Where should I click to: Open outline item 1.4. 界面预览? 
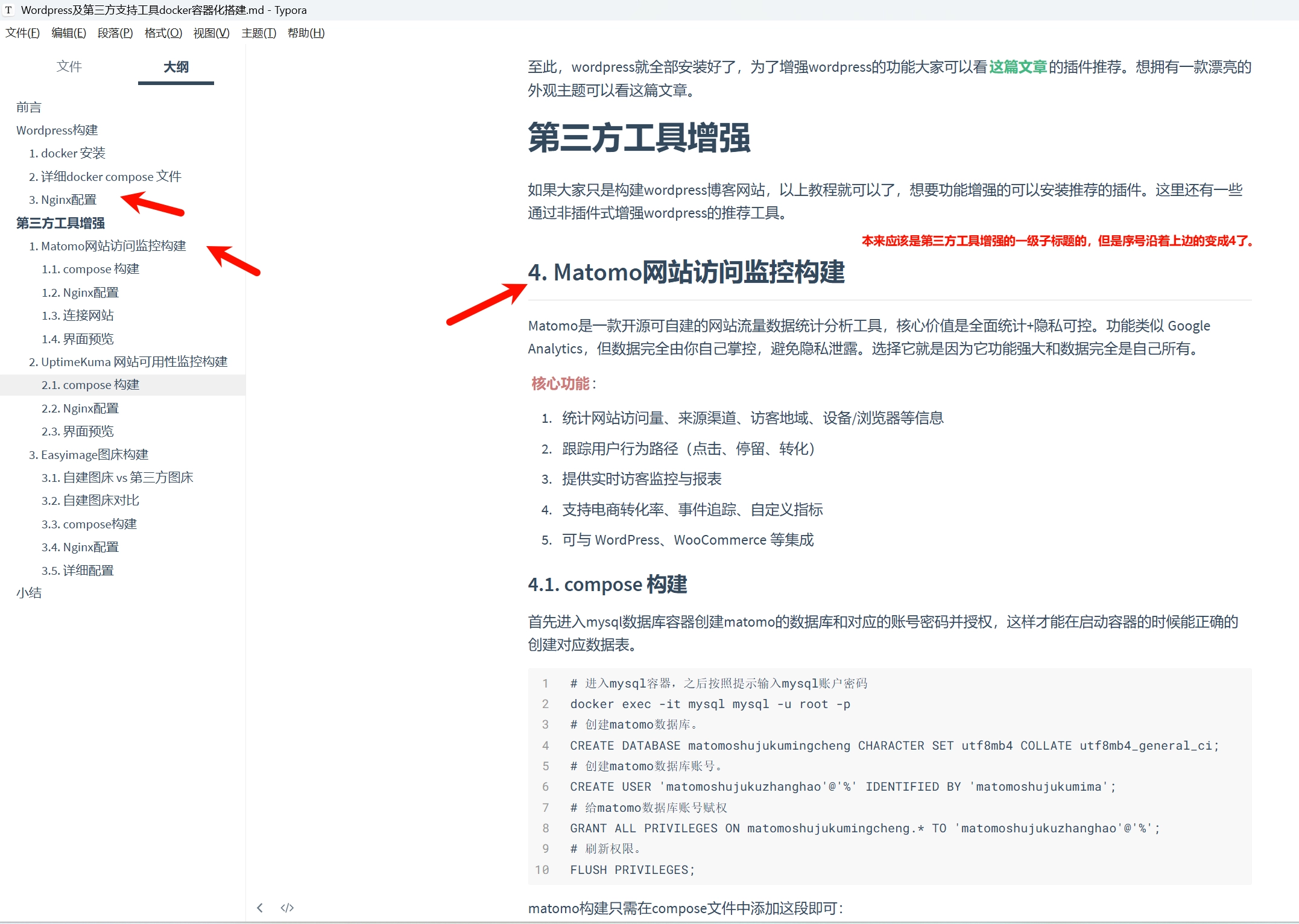tap(78, 339)
